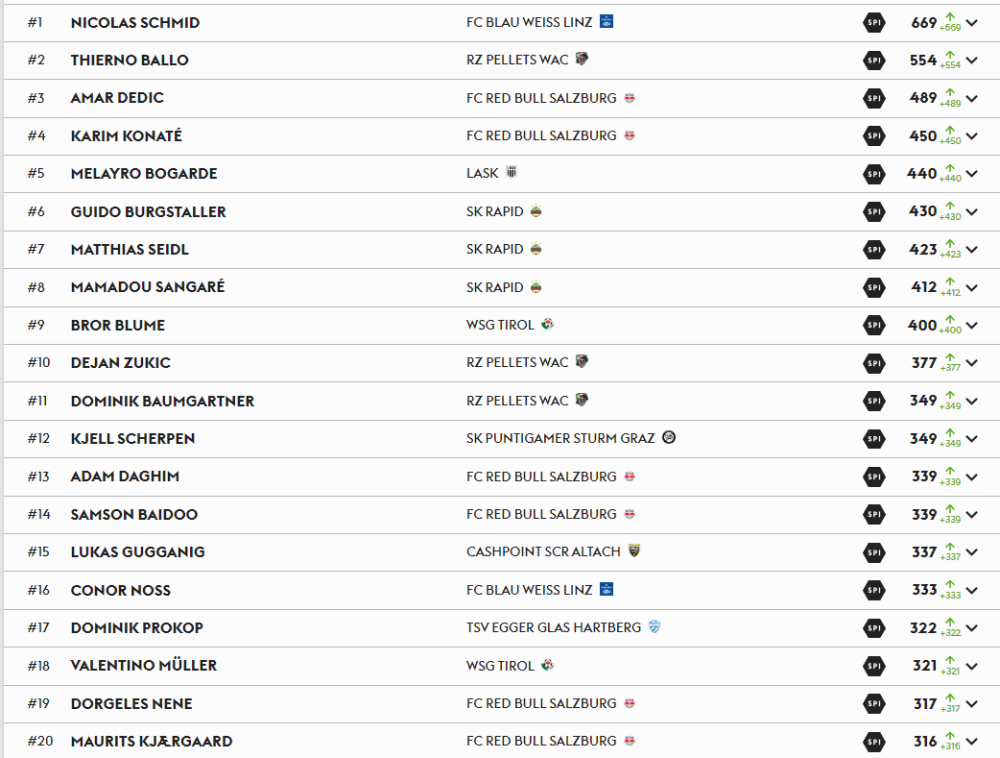Expand Nicolas Schmid's row with the chevron

[971, 23]
